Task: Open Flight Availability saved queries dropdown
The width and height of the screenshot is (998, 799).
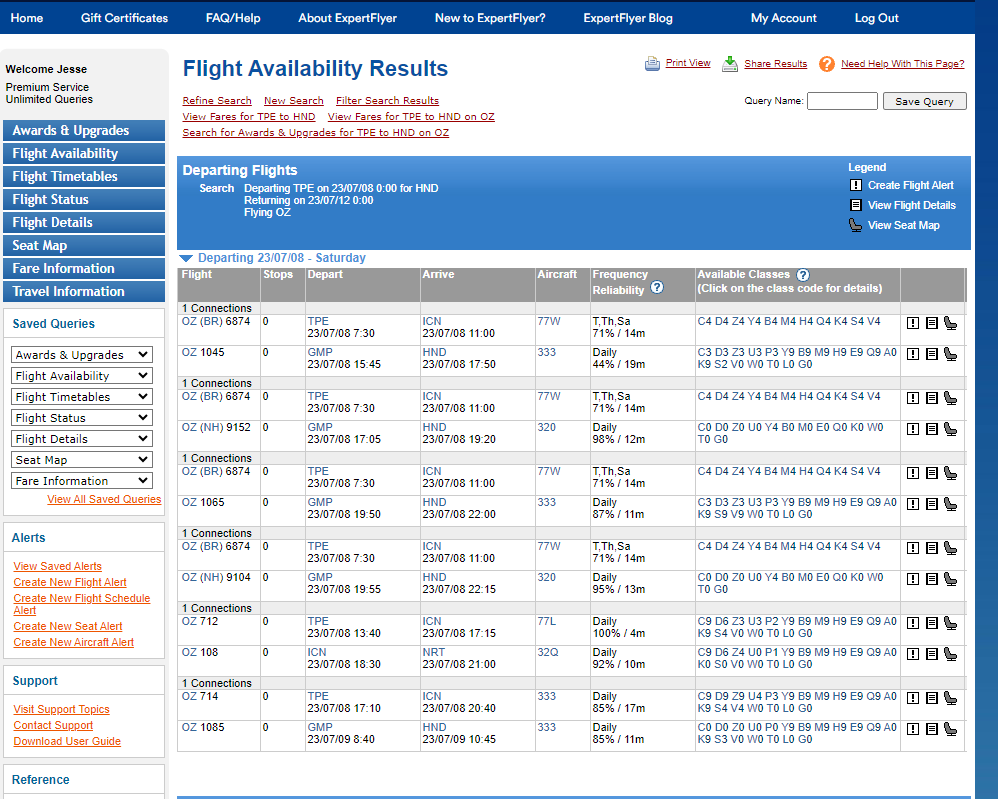Action: coord(82,376)
